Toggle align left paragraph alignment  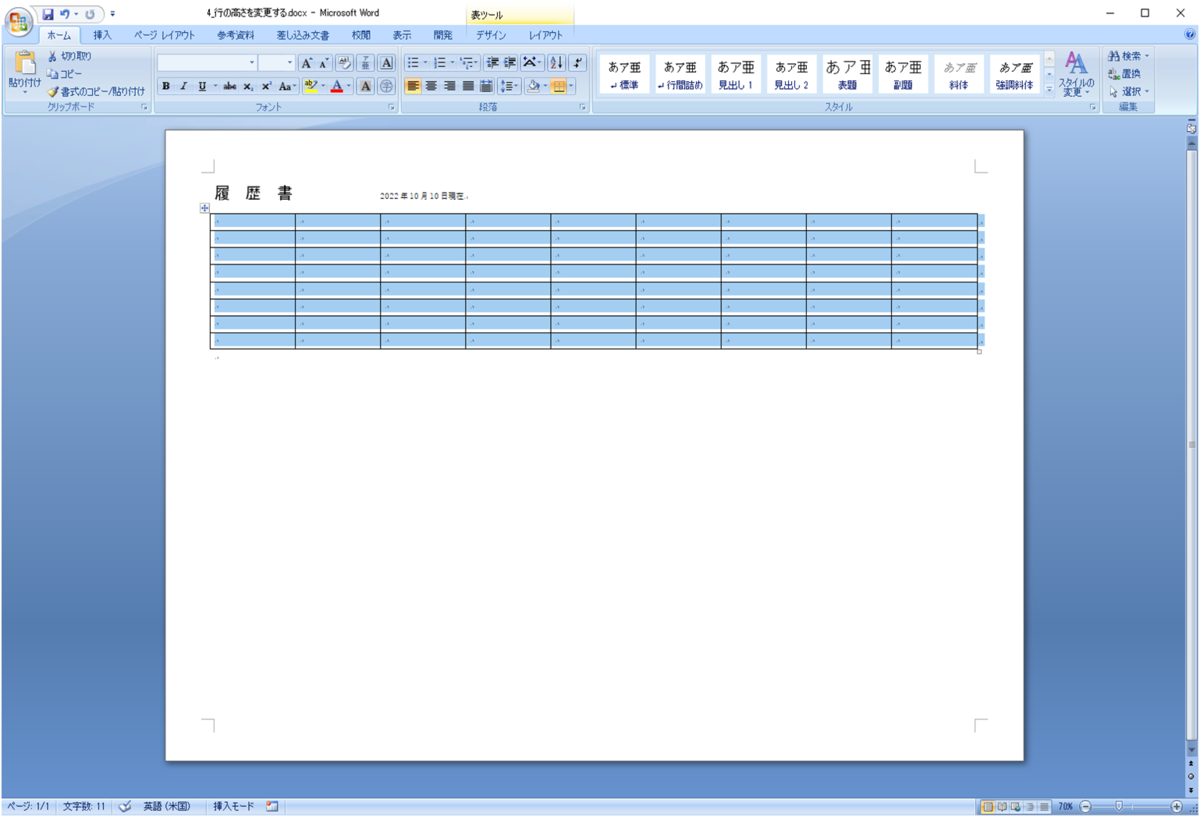coord(413,86)
